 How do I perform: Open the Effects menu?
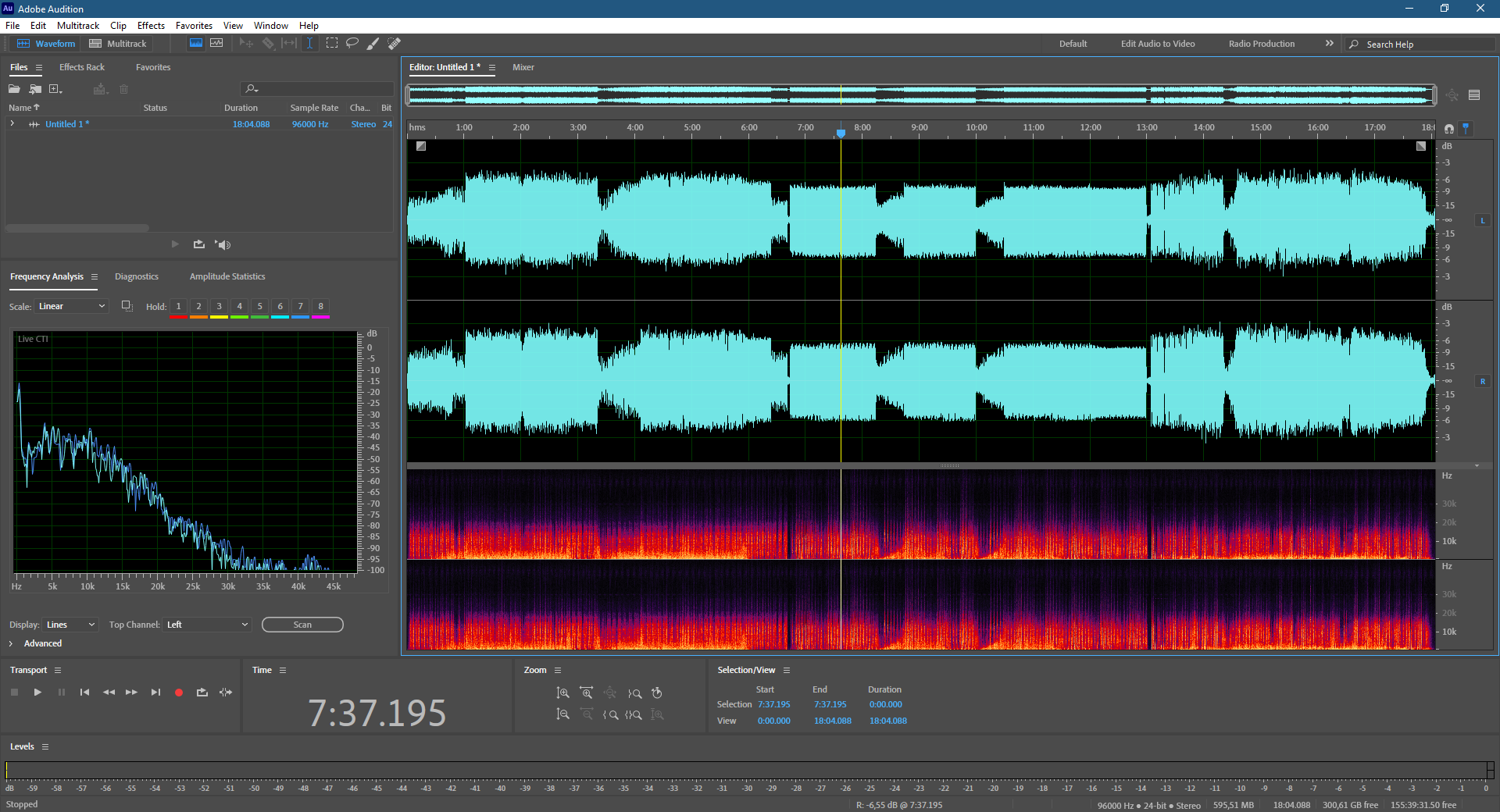151,26
